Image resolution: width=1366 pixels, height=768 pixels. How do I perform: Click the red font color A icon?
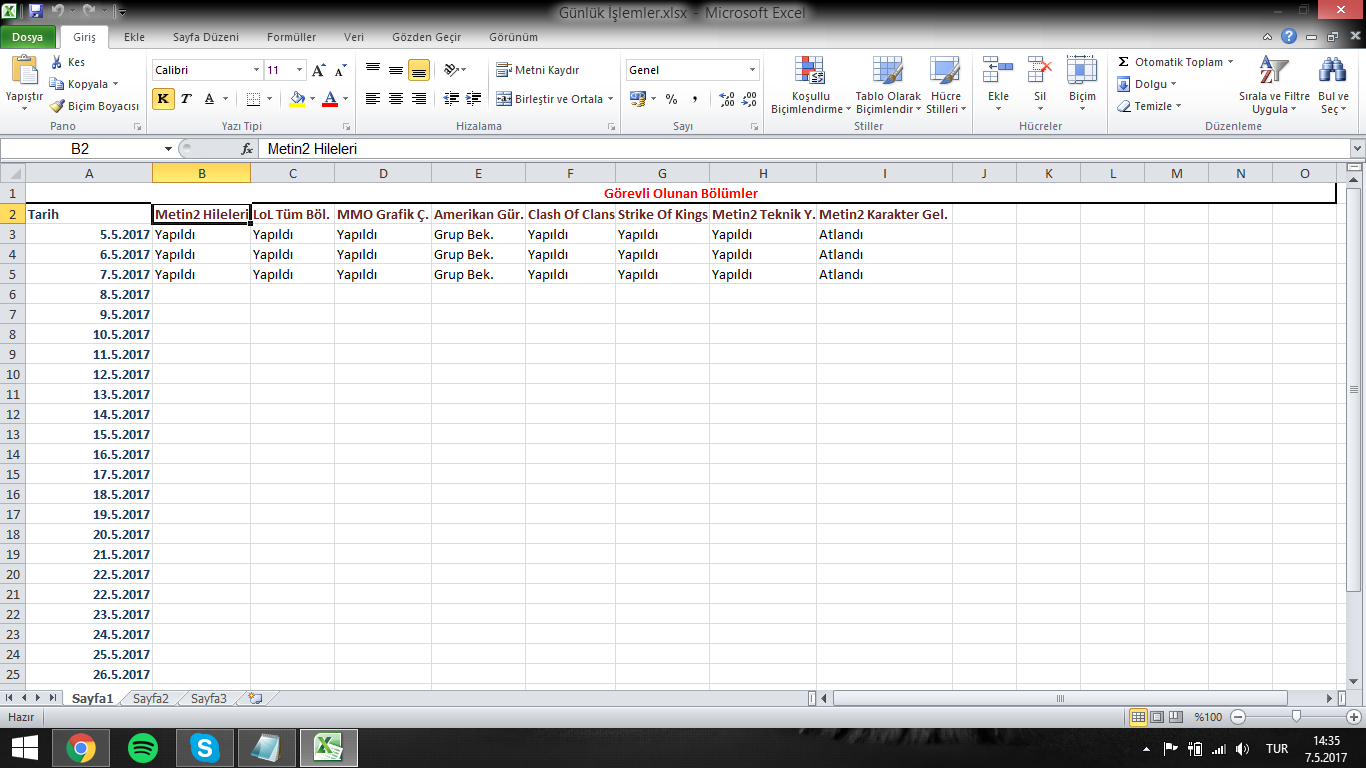(x=330, y=98)
